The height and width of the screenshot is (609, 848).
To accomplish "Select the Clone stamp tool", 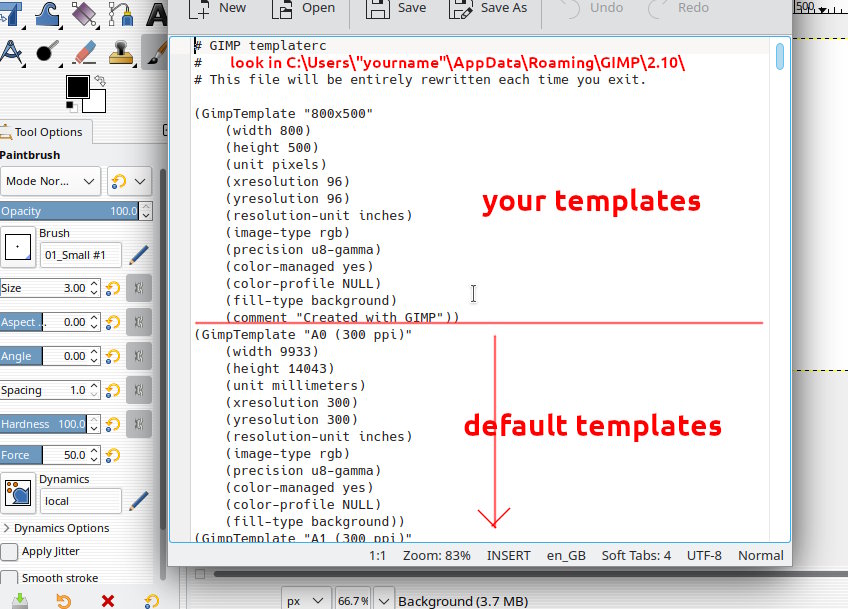I will click(x=120, y=52).
